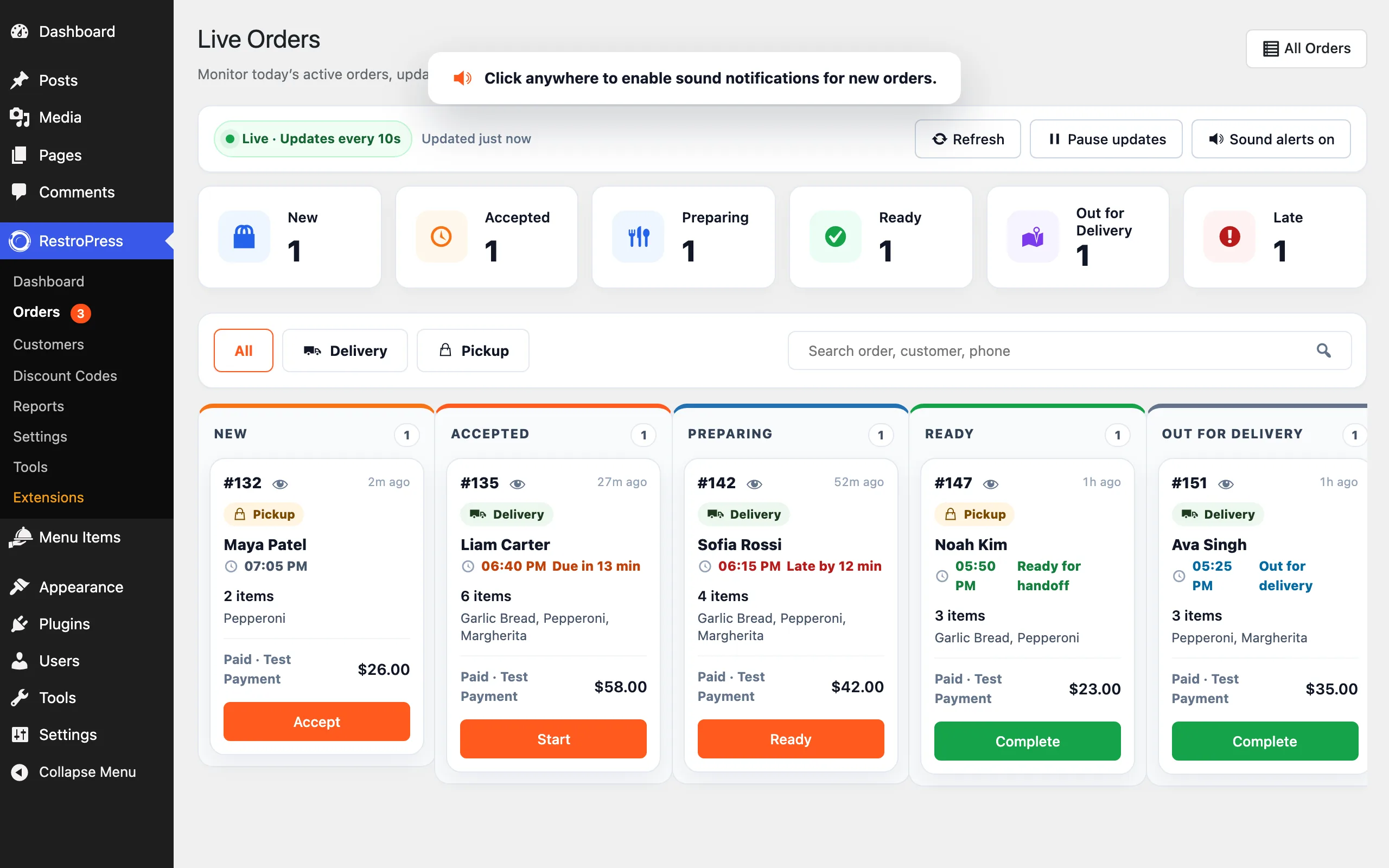Click the Out for Delivery map icon

tap(1033, 237)
